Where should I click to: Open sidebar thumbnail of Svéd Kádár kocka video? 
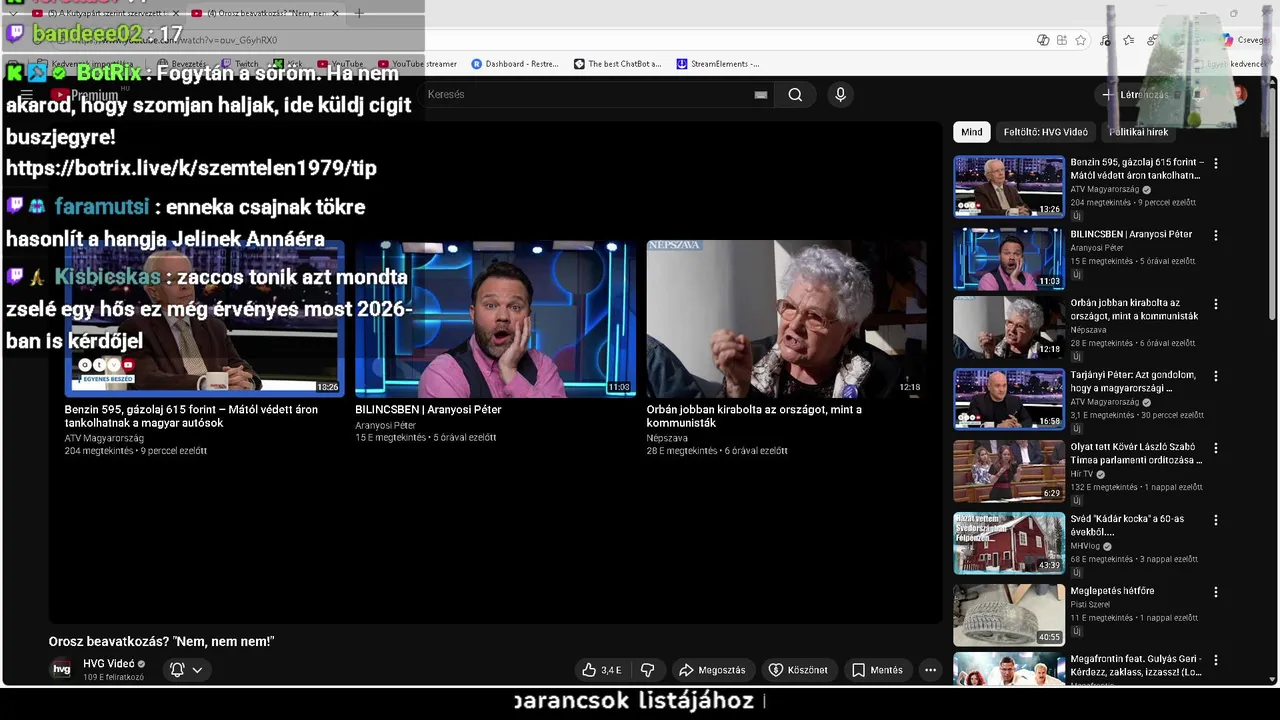point(1009,543)
